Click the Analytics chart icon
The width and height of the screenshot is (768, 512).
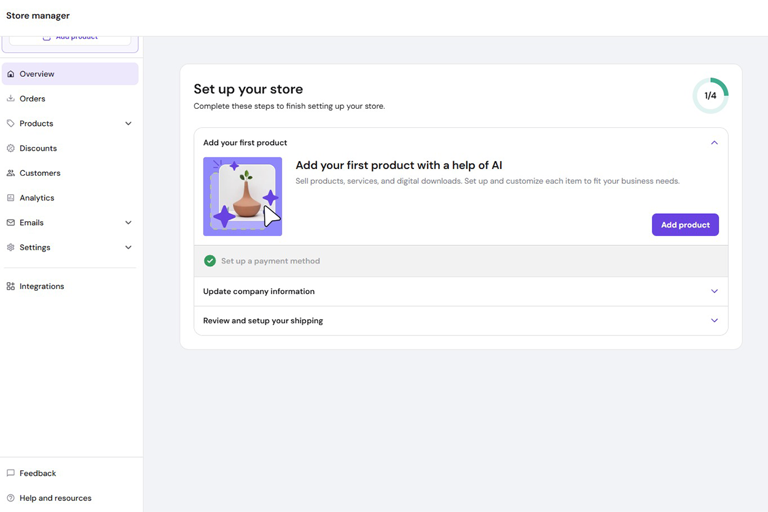point(11,198)
